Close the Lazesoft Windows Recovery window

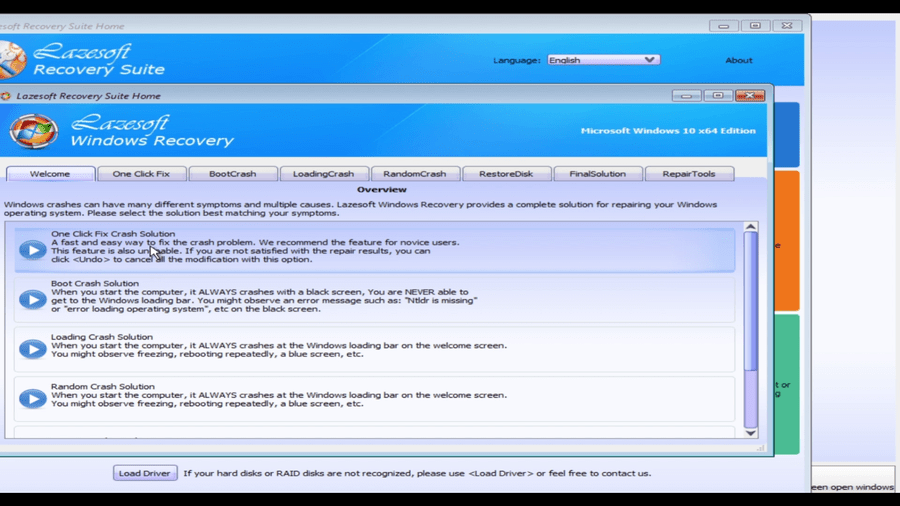pyautogui.click(x=750, y=95)
